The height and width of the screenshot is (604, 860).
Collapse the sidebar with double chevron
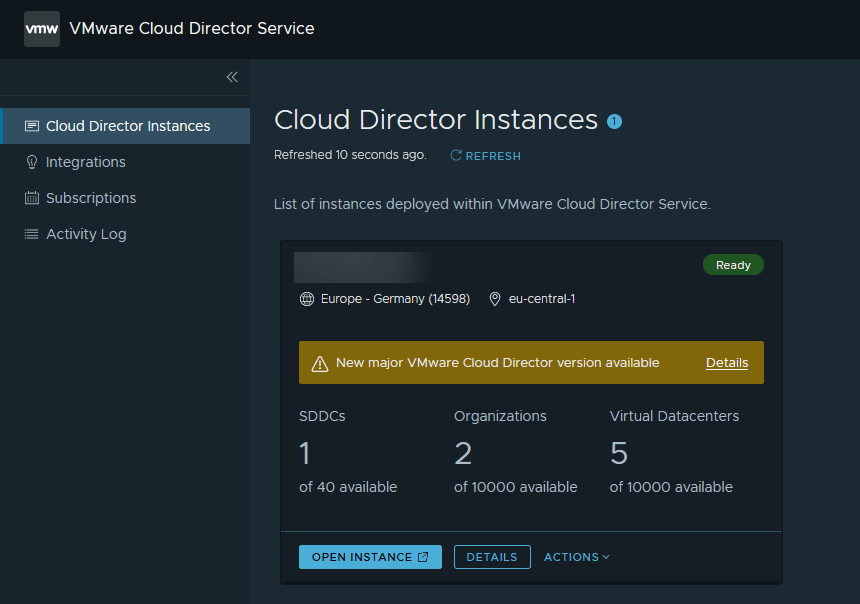tap(232, 77)
